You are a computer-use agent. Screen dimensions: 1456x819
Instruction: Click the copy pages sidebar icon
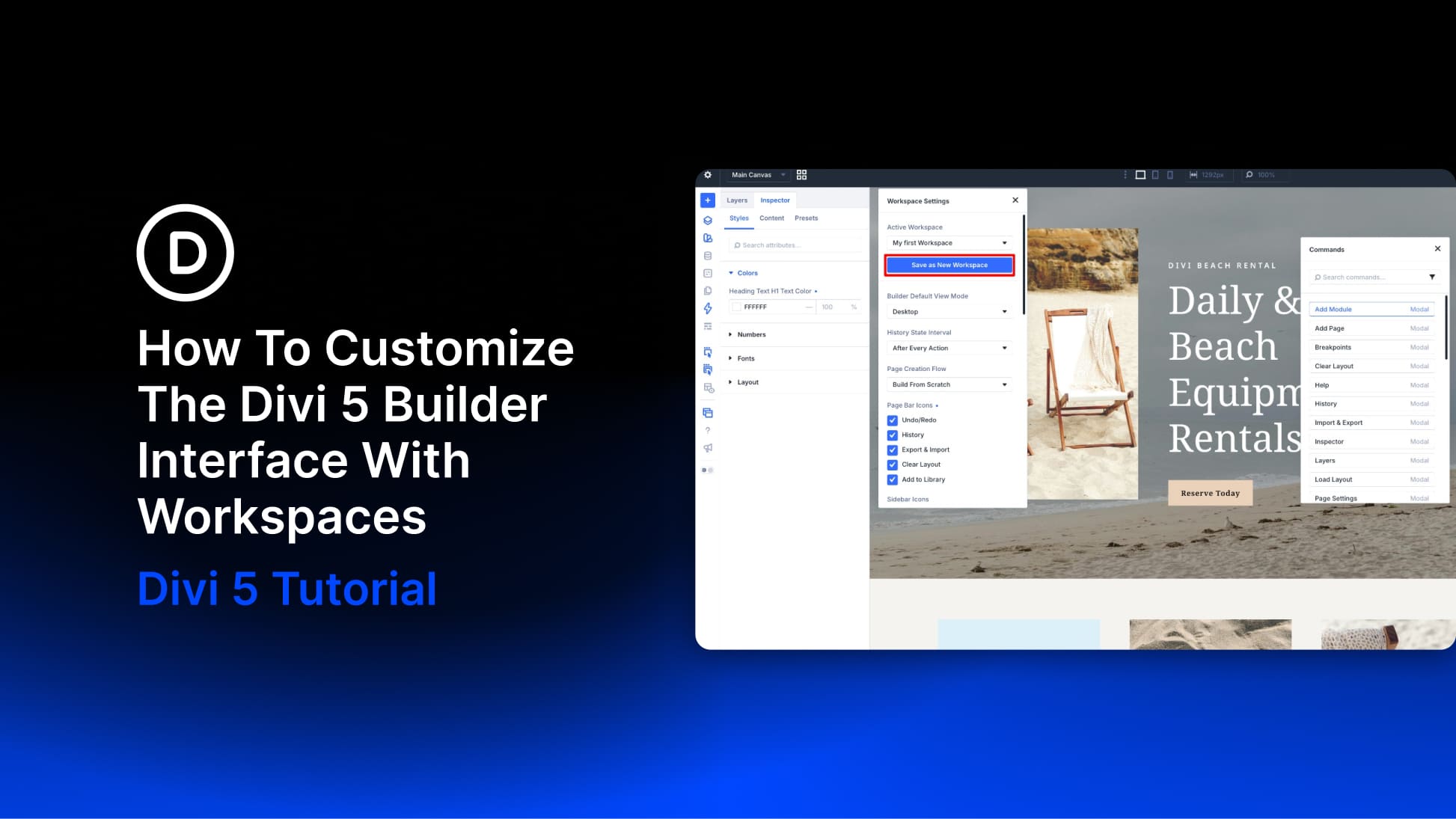[x=708, y=291]
